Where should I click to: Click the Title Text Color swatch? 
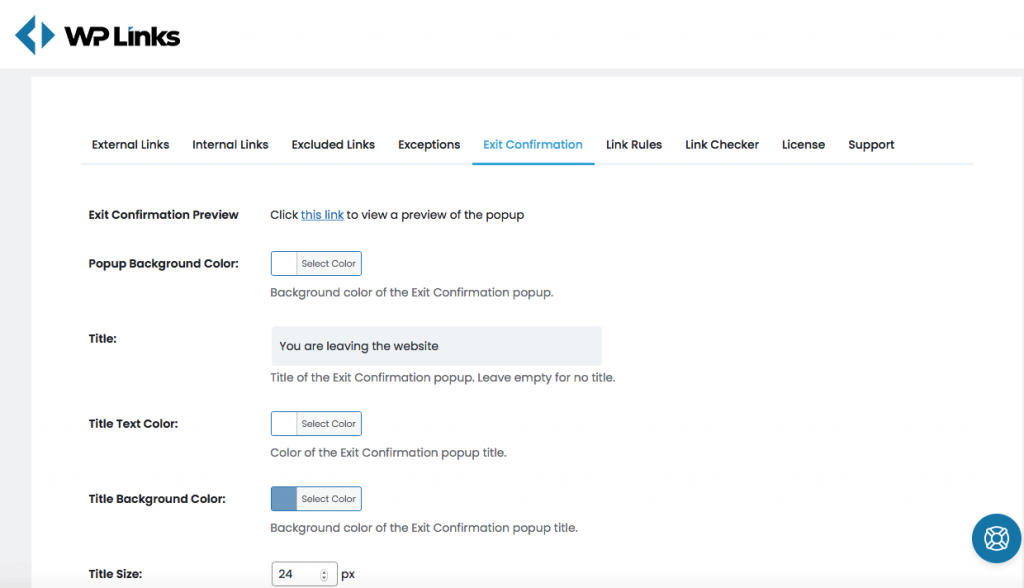pyautogui.click(x=284, y=423)
